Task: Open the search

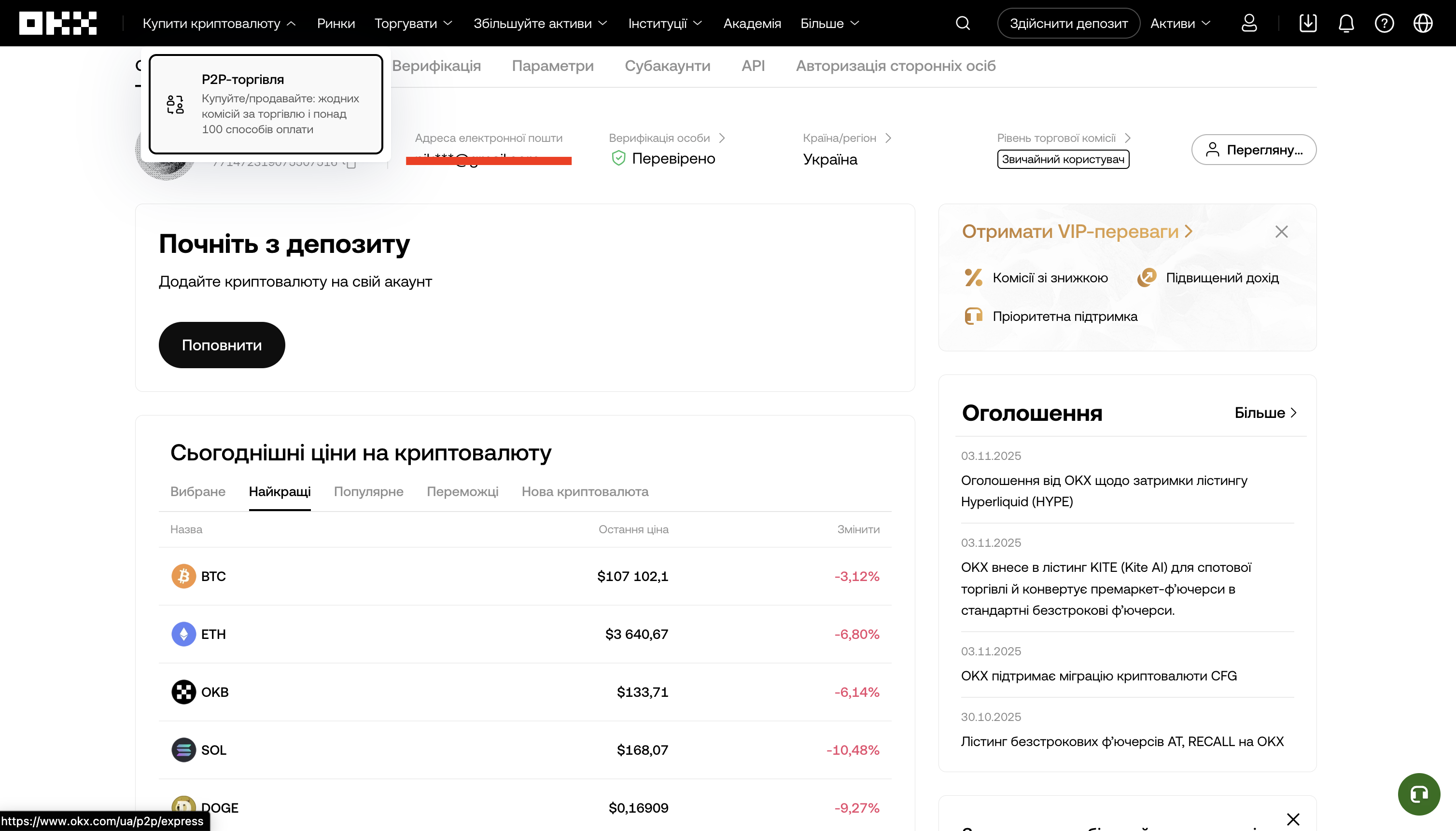Action: (x=963, y=23)
